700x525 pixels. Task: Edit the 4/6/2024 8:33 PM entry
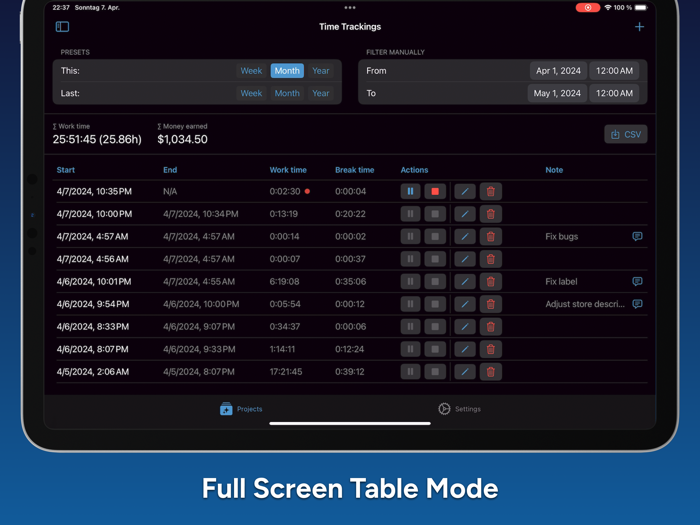click(465, 327)
